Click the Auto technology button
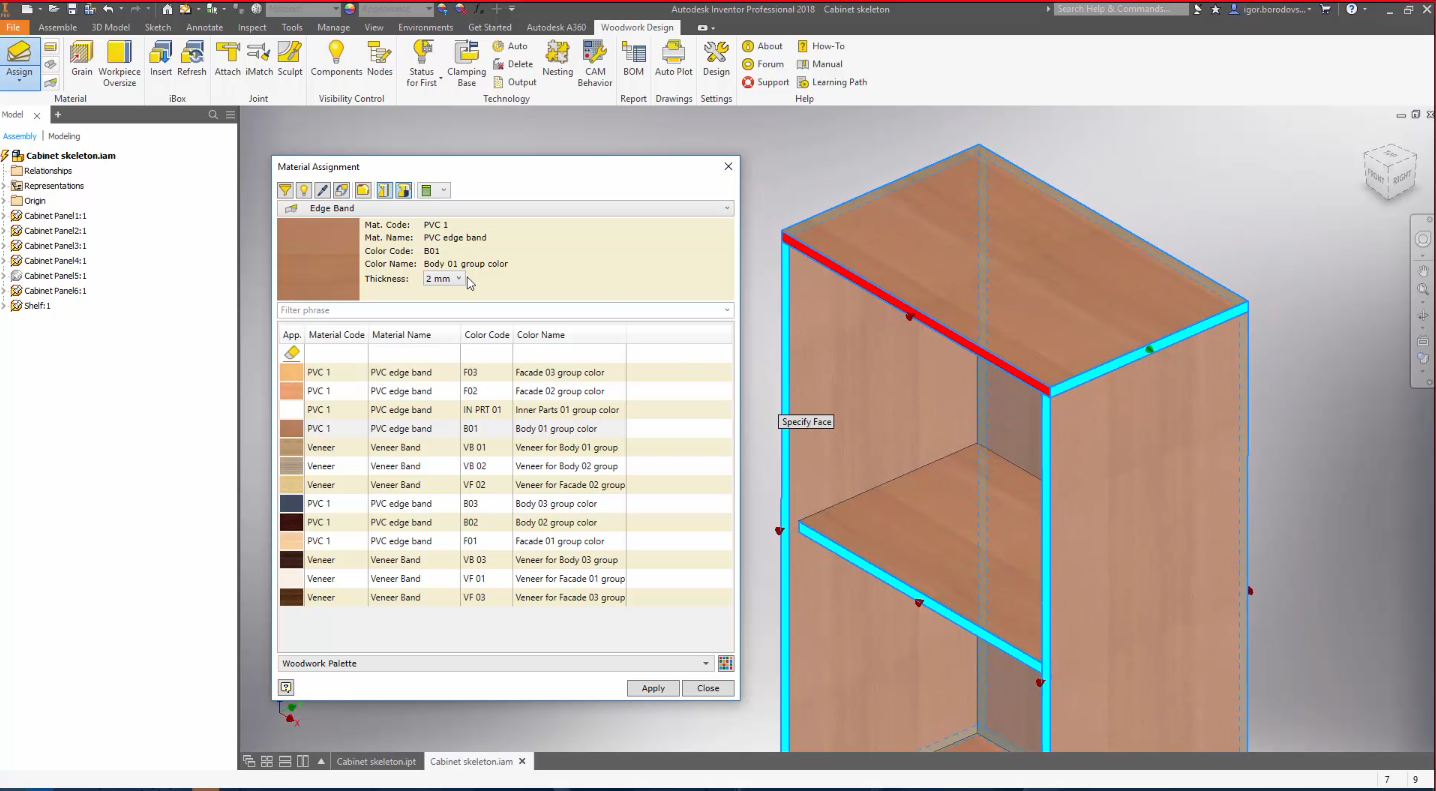The height and width of the screenshot is (791, 1436). [x=510, y=46]
